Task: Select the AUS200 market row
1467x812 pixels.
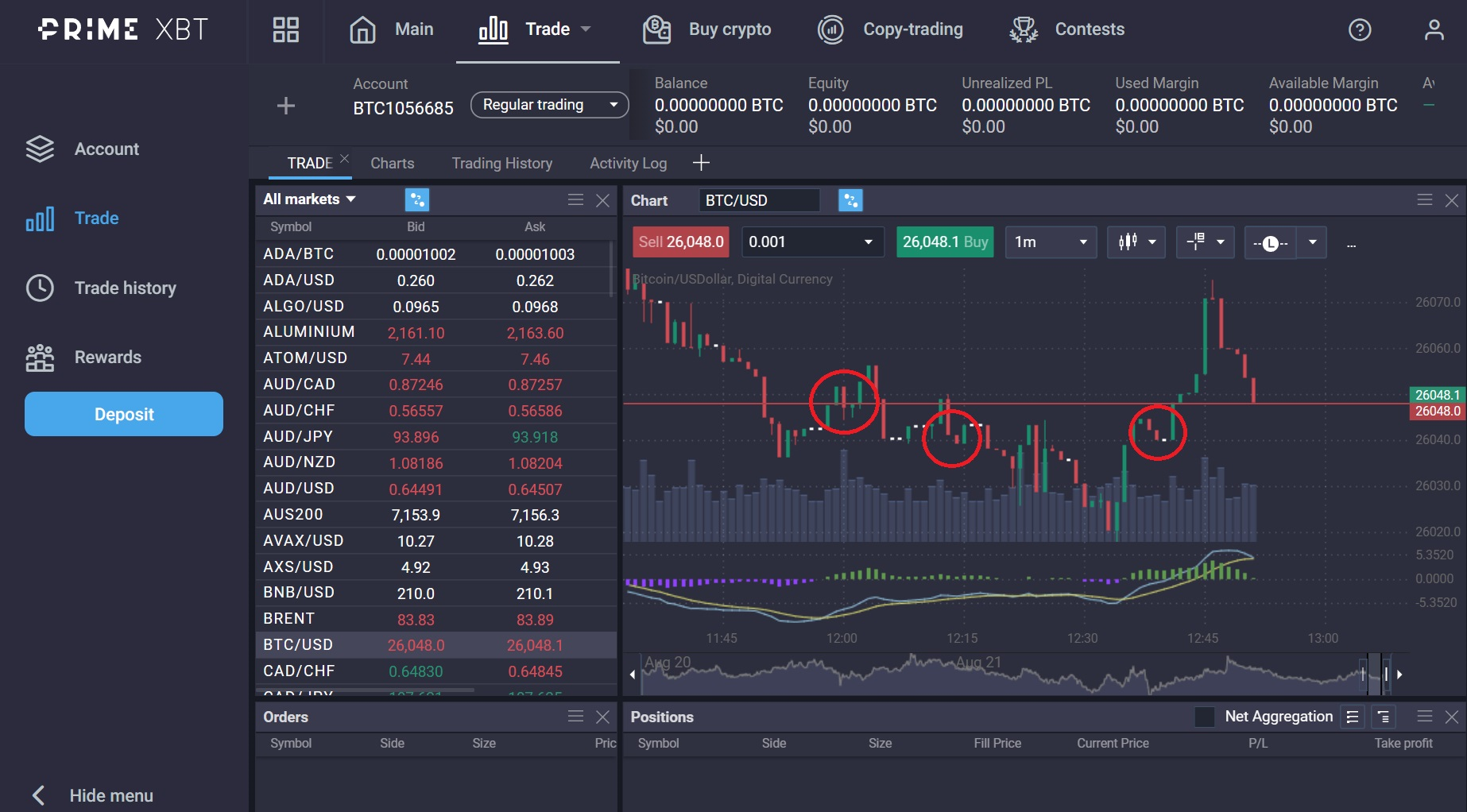Action: tap(435, 515)
